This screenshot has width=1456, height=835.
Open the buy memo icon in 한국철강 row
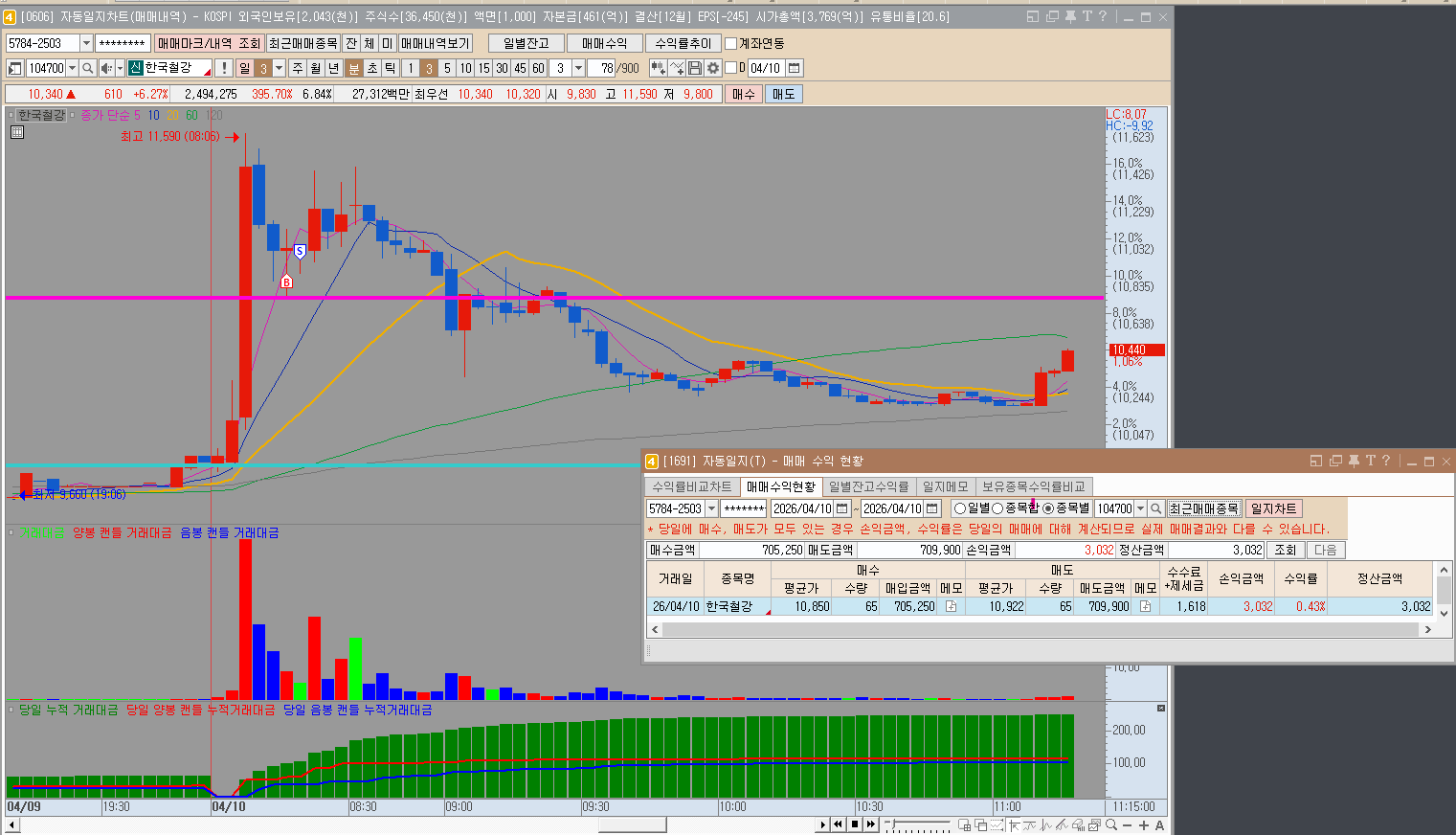coord(951,606)
